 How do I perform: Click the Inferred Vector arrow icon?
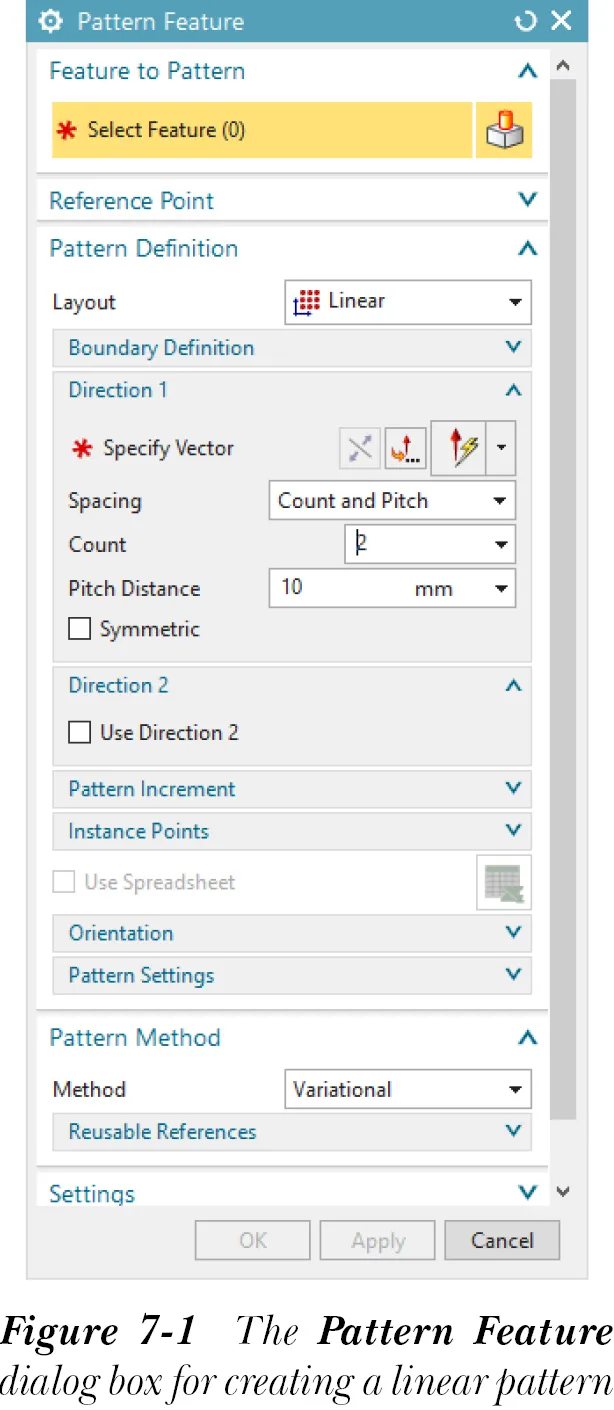tap(460, 449)
